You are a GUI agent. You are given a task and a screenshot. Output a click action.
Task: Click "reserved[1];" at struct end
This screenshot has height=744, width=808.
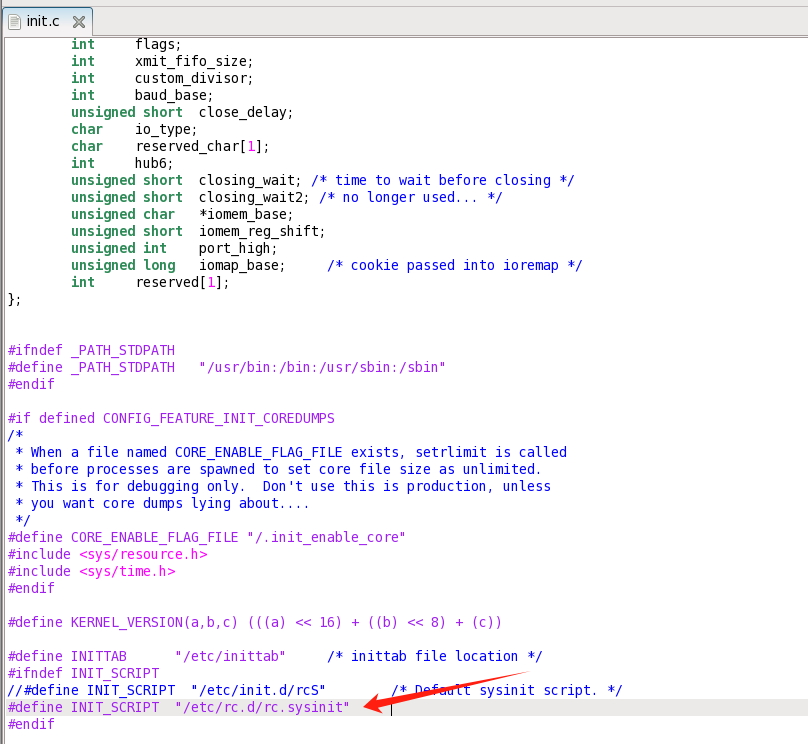point(182,282)
